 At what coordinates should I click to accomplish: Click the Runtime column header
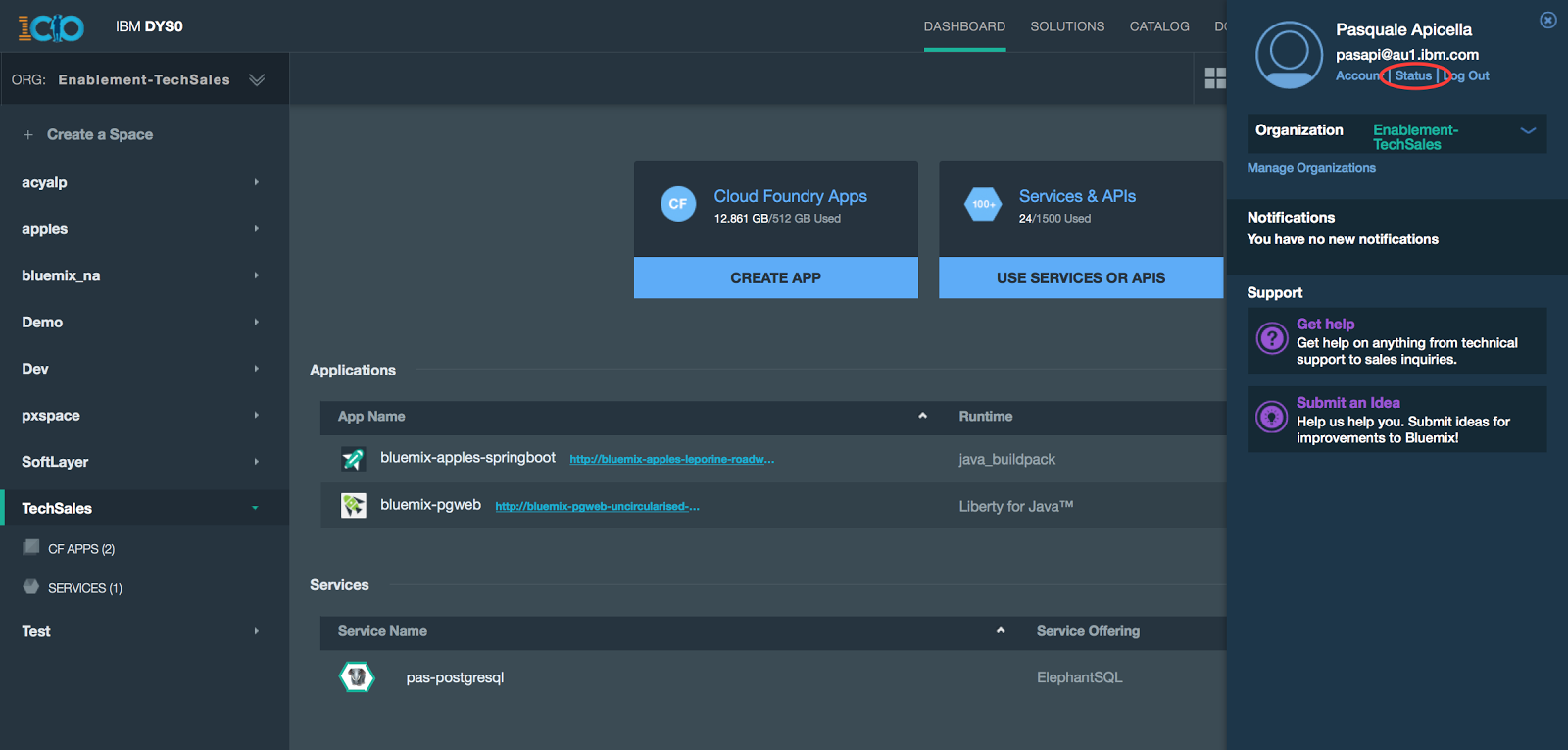point(986,417)
